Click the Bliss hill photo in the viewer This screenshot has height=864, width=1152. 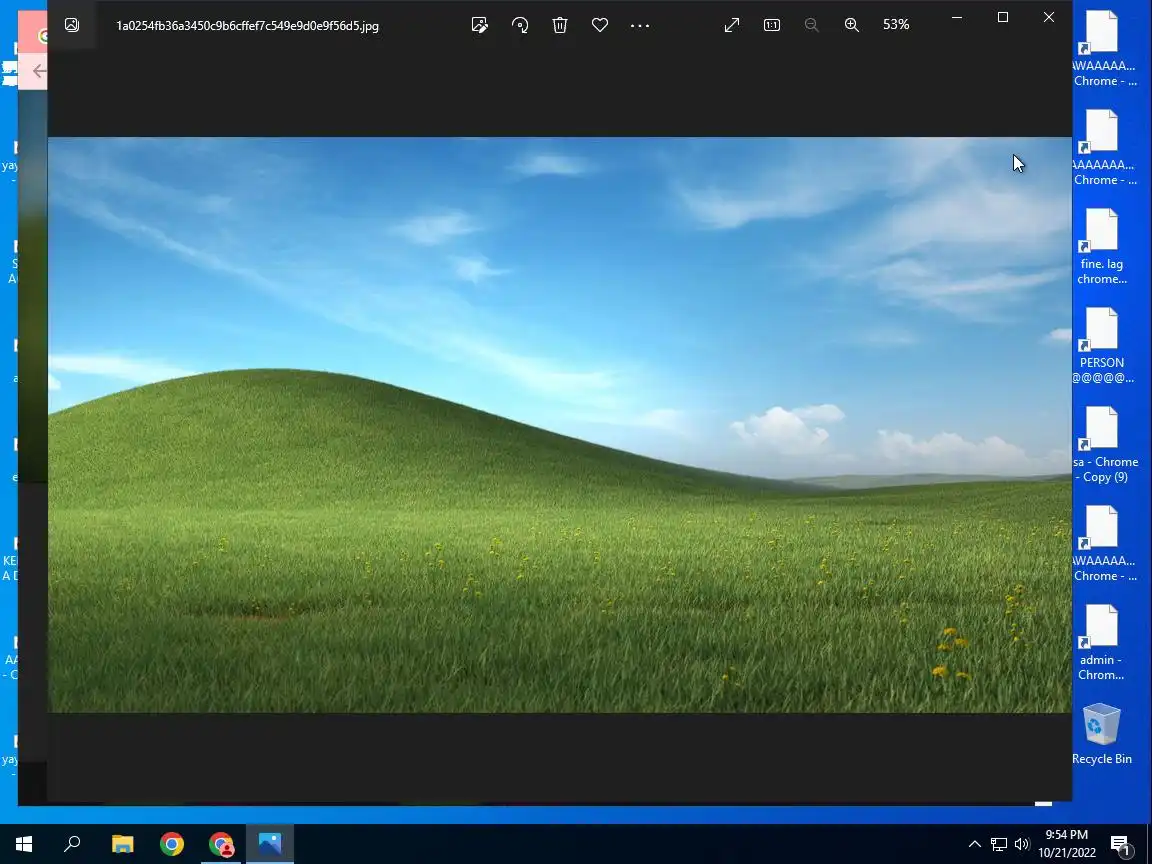click(x=559, y=425)
